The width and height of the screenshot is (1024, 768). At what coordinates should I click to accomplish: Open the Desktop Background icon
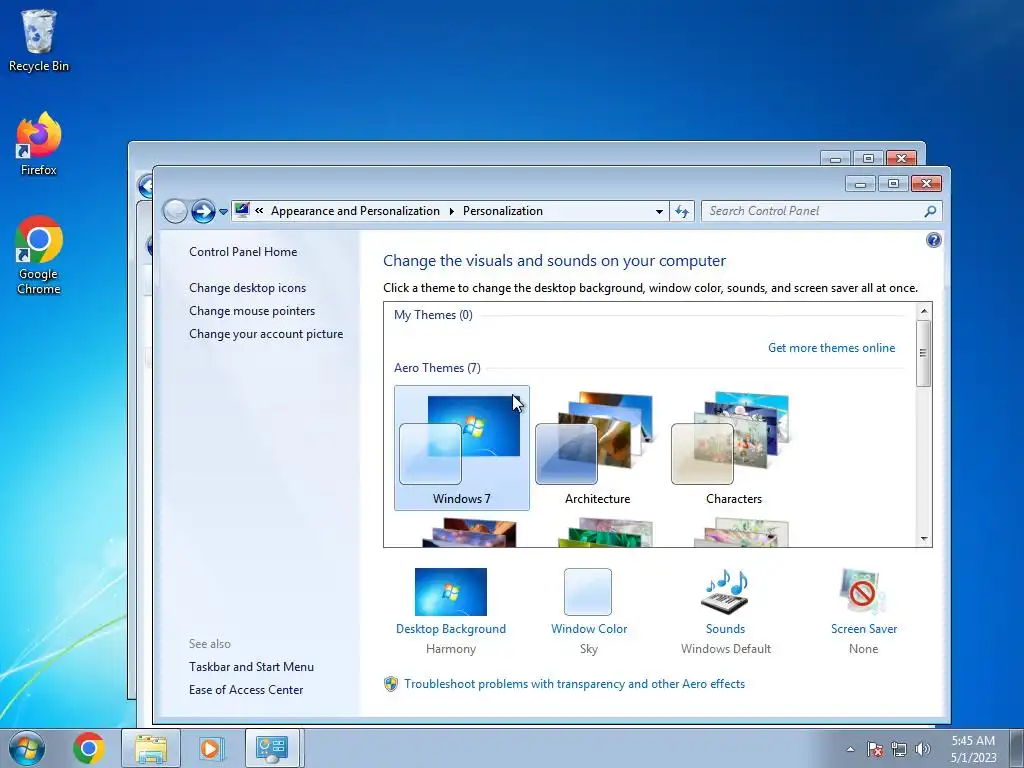pyautogui.click(x=451, y=592)
